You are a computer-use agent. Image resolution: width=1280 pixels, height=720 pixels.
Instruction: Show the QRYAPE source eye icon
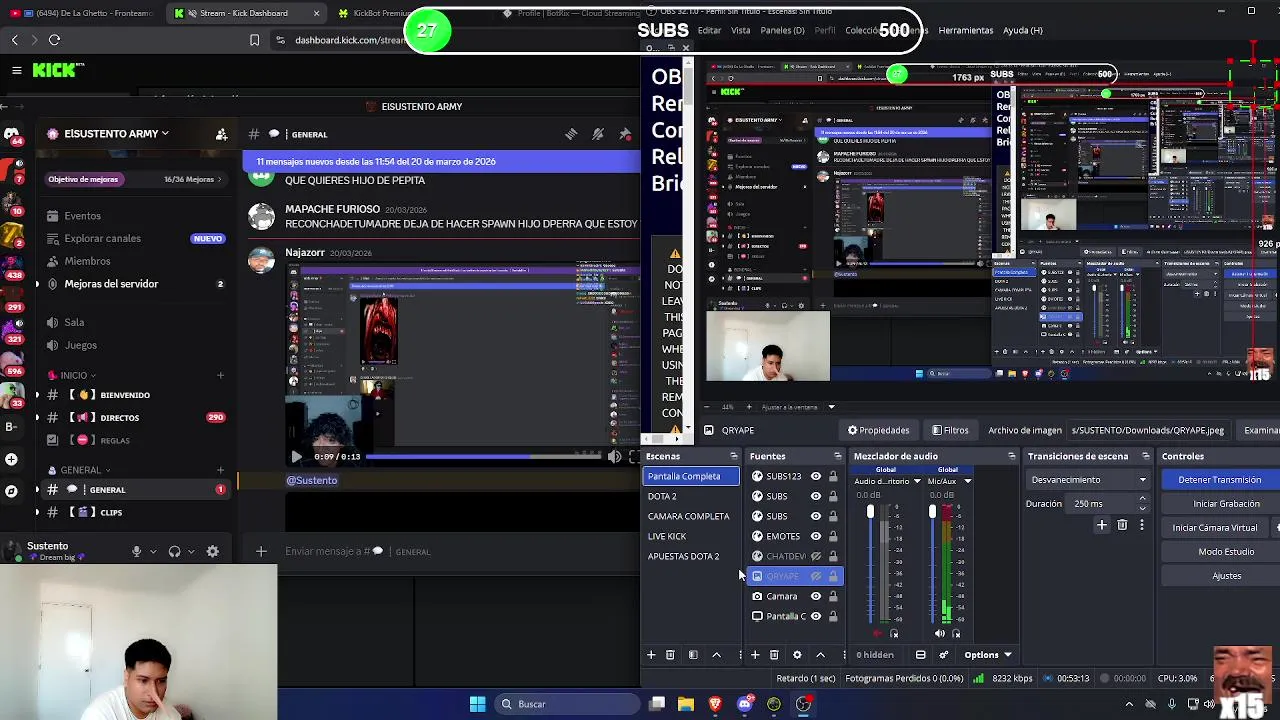pyautogui.click(x=816, y=576)
